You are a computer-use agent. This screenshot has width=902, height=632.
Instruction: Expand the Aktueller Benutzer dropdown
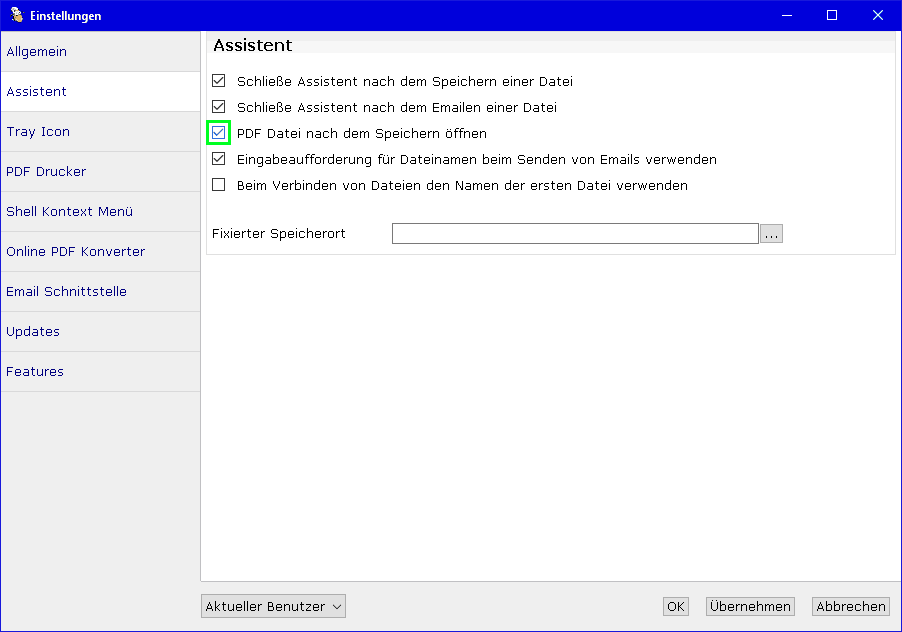(x=273, y=606)
